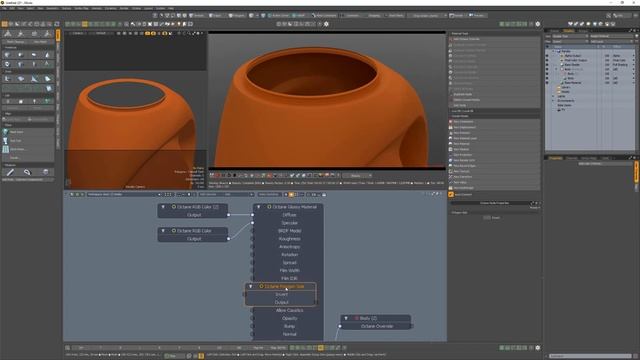Screen dimensions: 640x360
Task: Click the orange layout icon at top left
Action: click(x=4, y=24)
